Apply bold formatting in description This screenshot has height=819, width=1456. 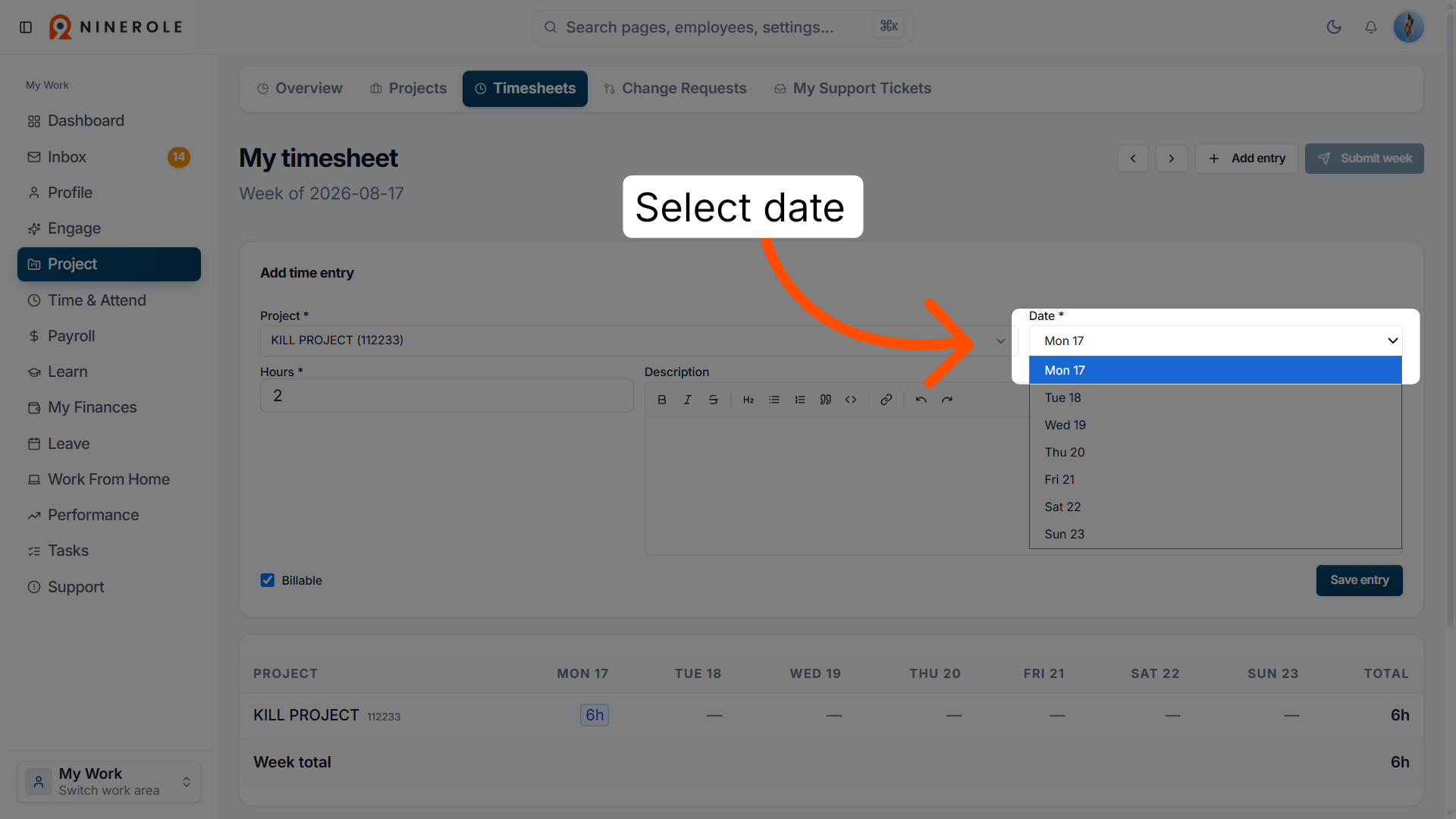662,400
